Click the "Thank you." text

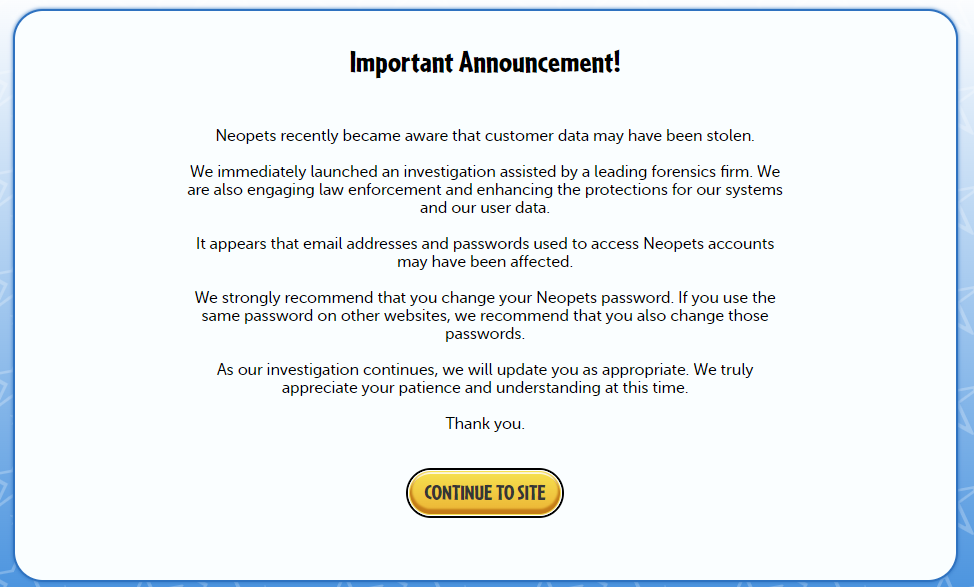click(x=485, y=424)
